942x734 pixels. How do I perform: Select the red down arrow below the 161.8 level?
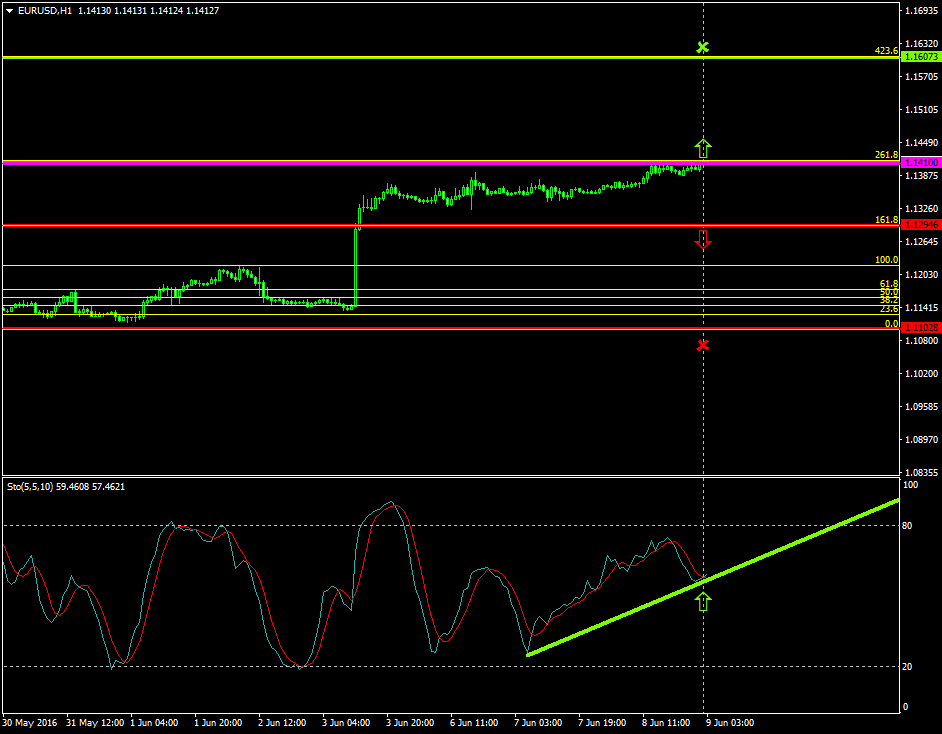(703, 240)
